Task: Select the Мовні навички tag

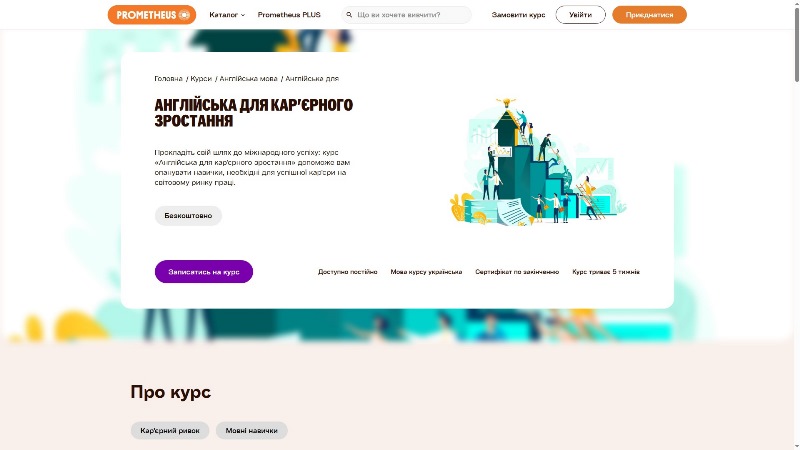Action: point(252,431)
